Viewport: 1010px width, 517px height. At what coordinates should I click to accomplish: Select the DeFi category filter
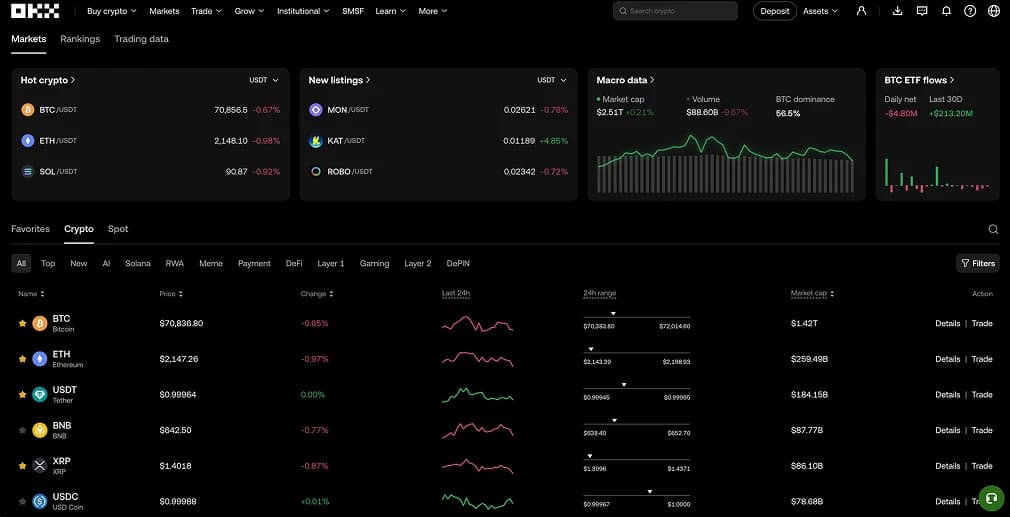(x=294, y=263)
